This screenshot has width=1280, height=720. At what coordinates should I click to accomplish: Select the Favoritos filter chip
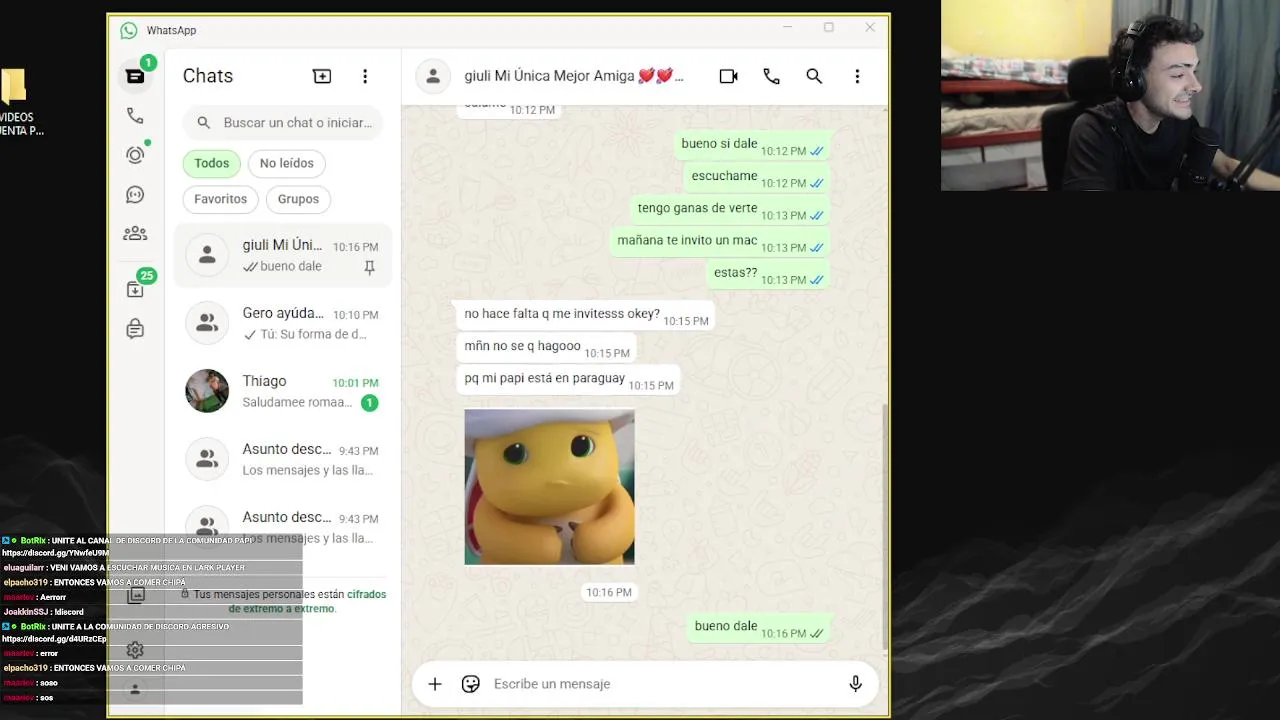click(x=221, y=199)
